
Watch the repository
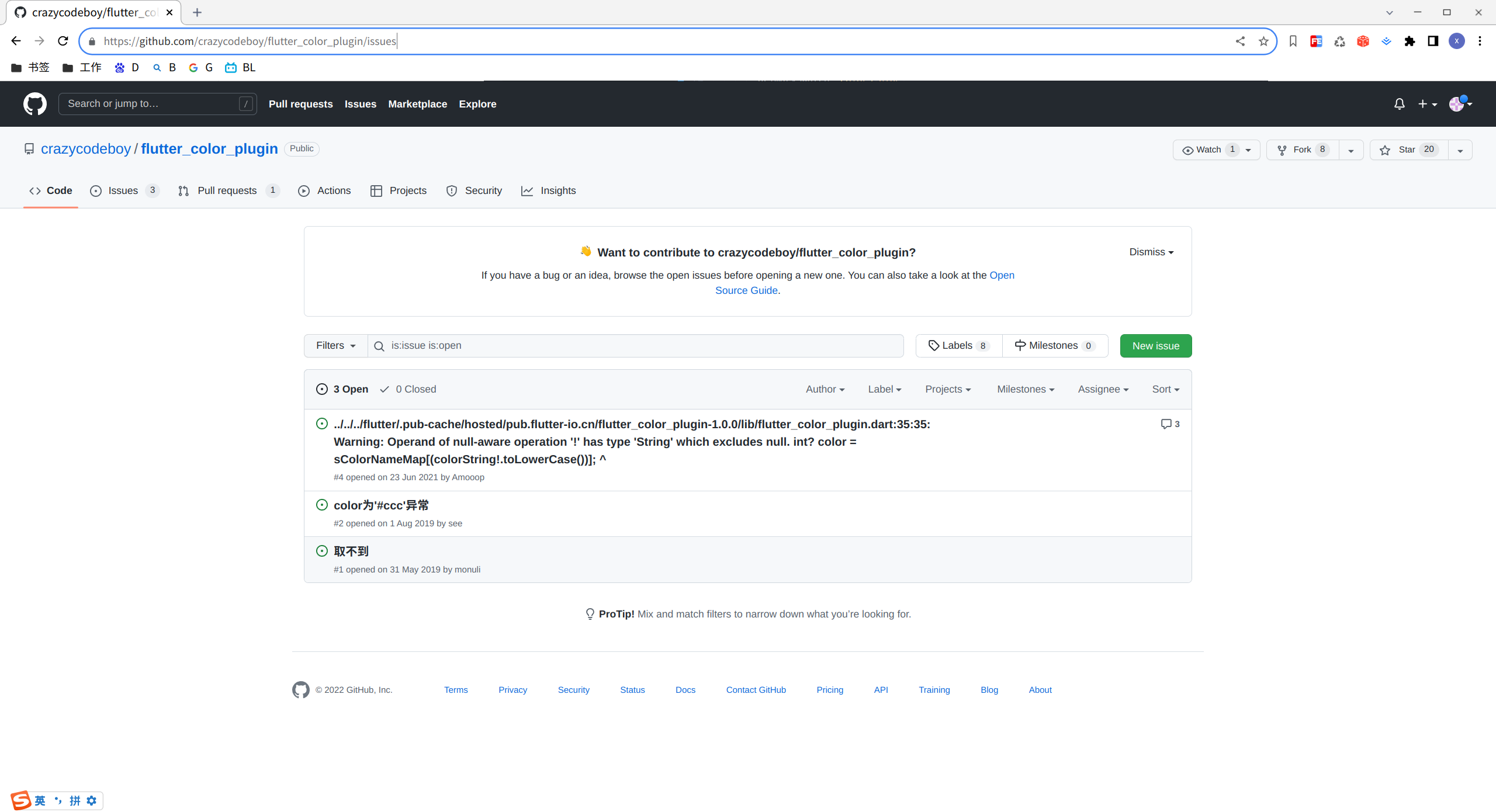1216,150
